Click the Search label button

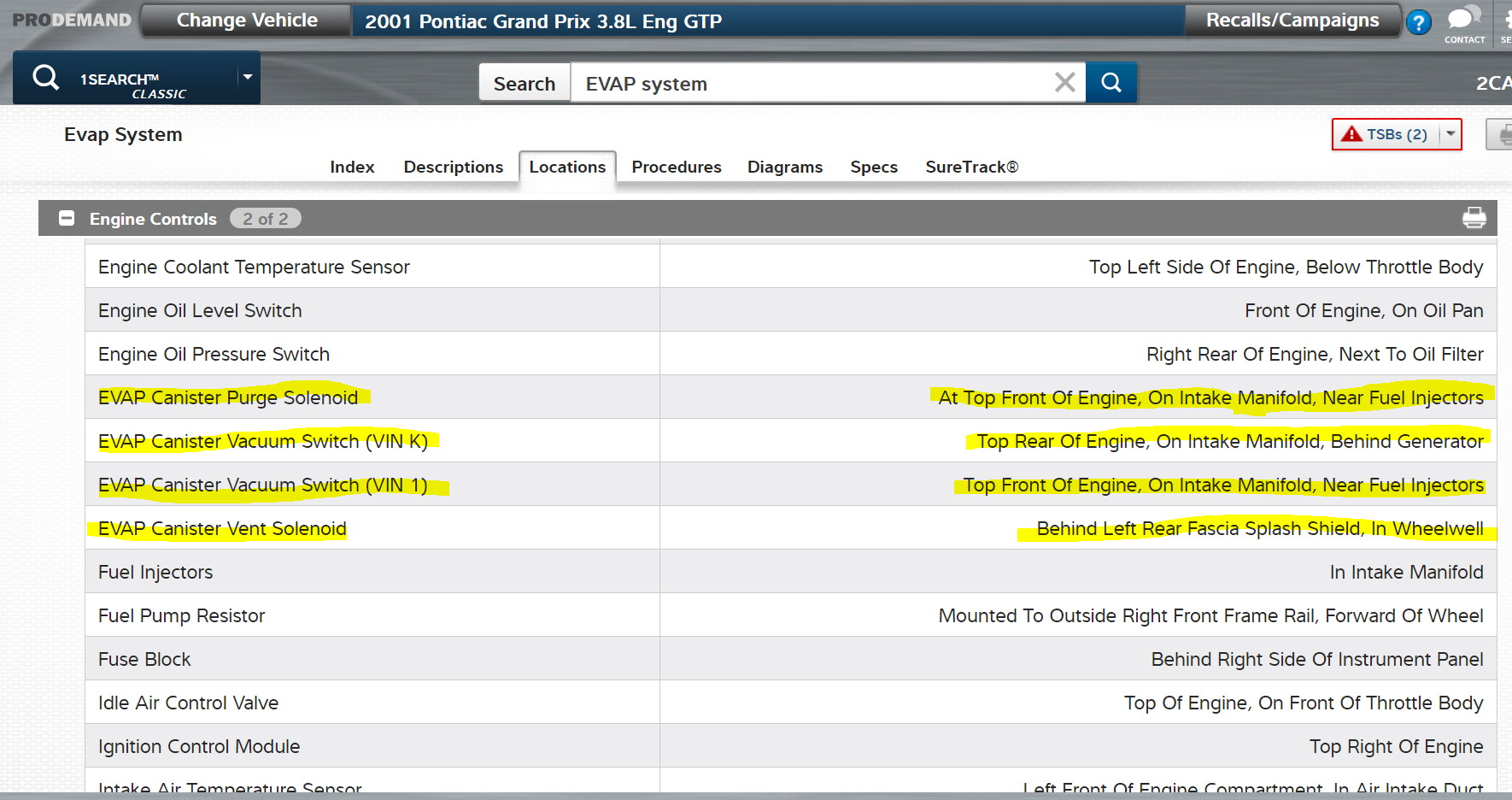tap(525, 83)
